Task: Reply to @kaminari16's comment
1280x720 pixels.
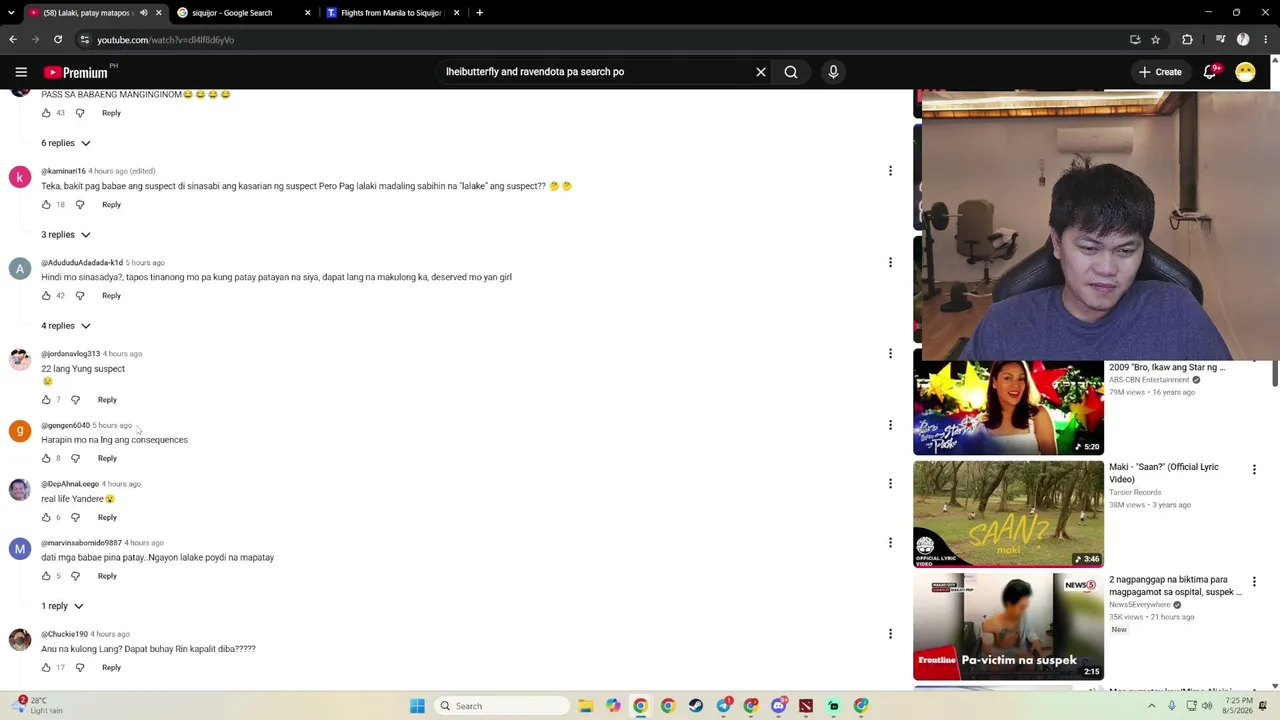Action: click(x=111, y=204)
